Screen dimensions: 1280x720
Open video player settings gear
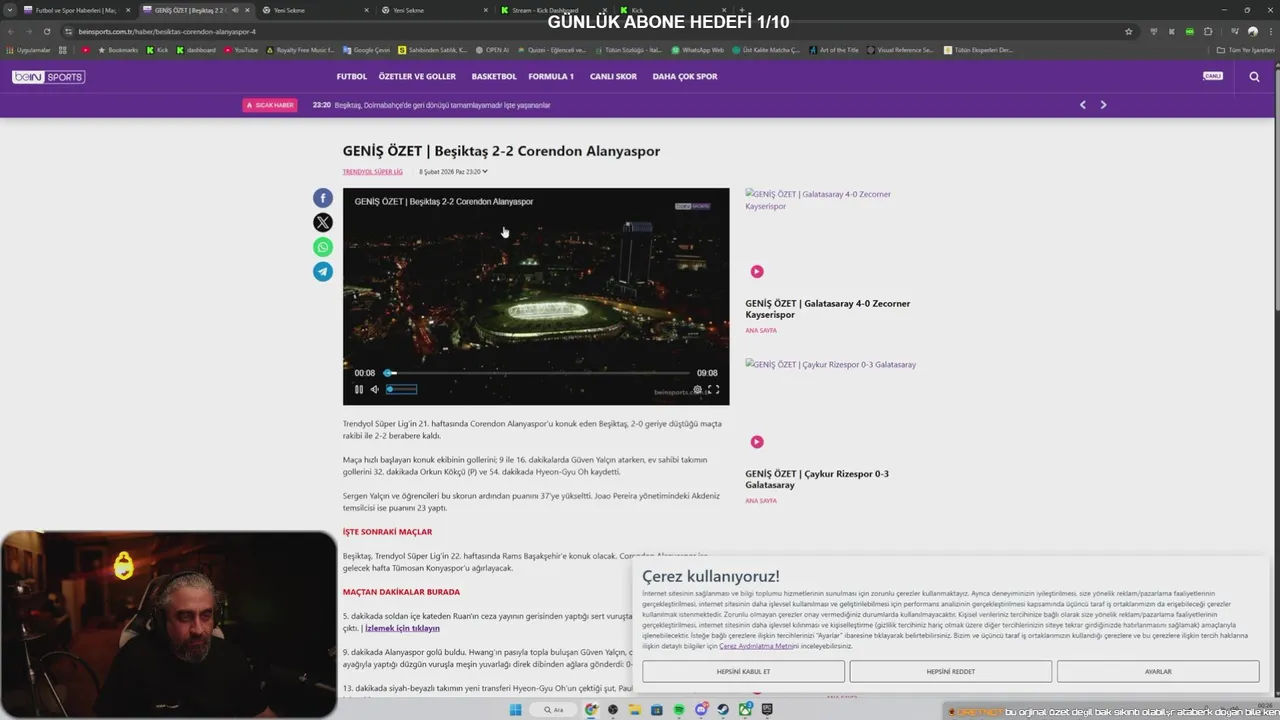tap(698, 389)
